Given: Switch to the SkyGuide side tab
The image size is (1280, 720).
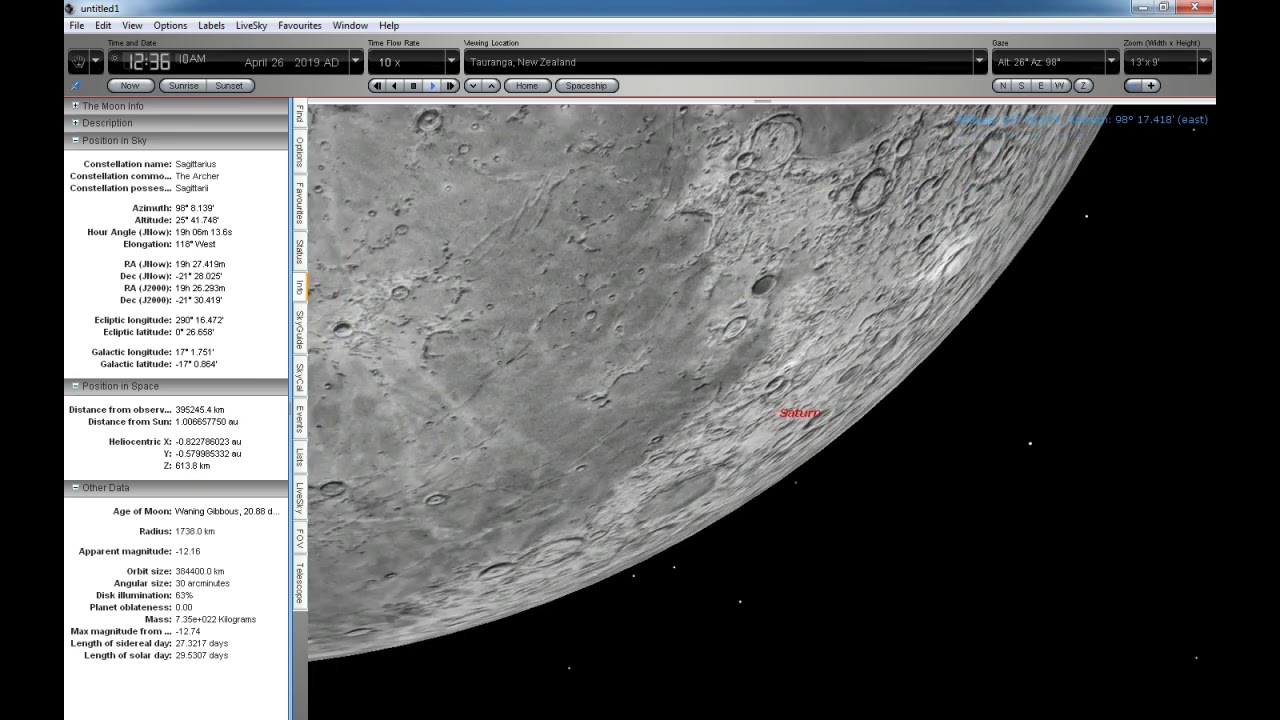Looking at the screenshot, I should (x=299, y=330).
